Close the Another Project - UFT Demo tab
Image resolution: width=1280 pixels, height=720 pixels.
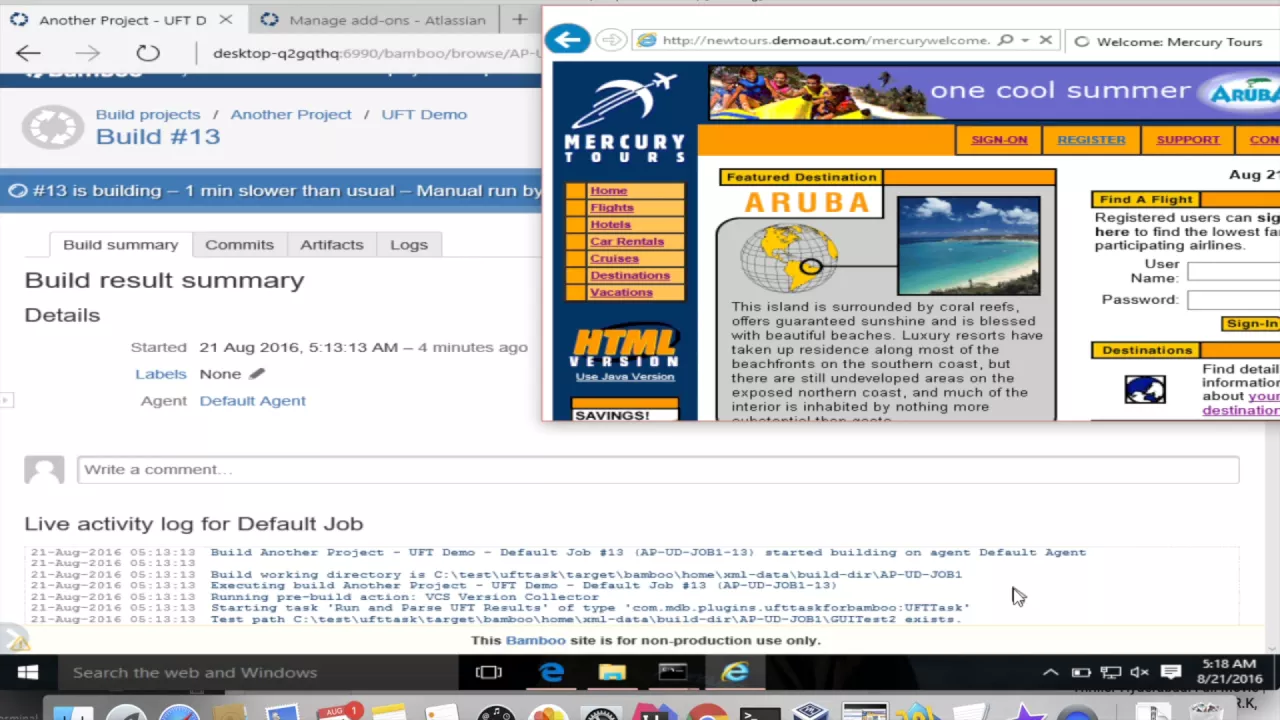point(225,19)
